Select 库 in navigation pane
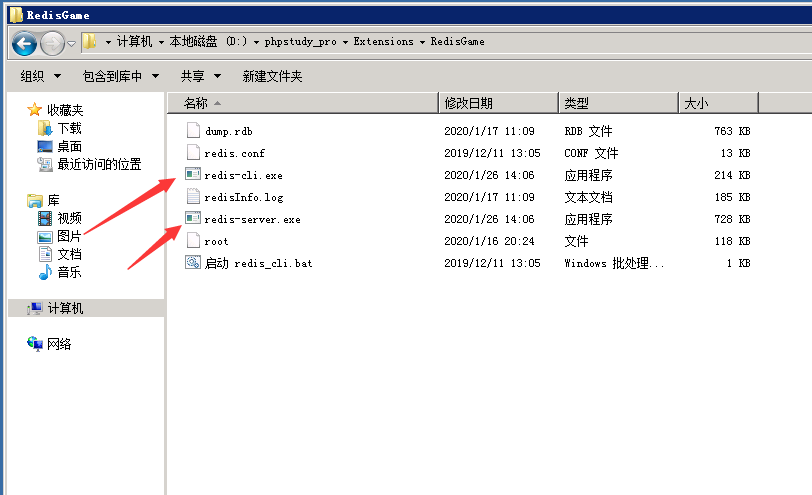 click(53, 200)
